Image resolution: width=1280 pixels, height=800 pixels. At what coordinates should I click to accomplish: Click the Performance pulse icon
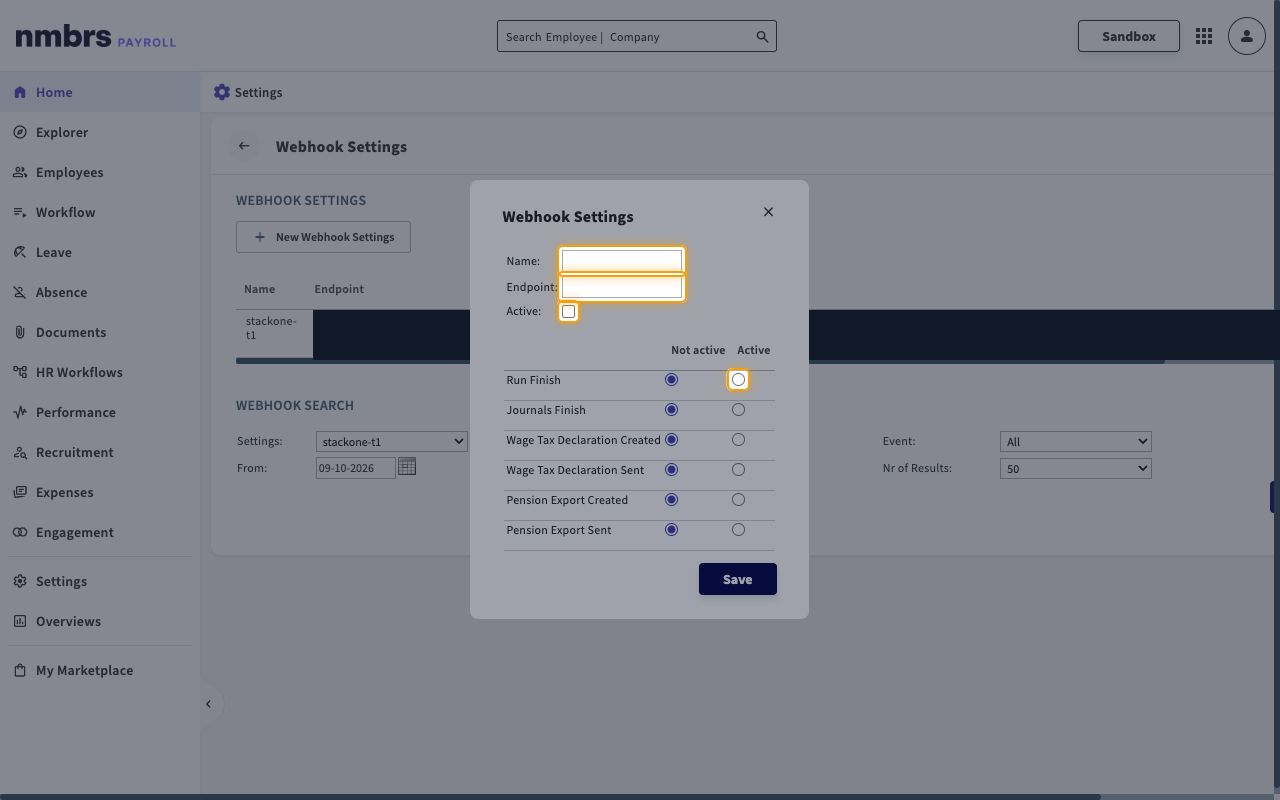(x=20, y=412)
